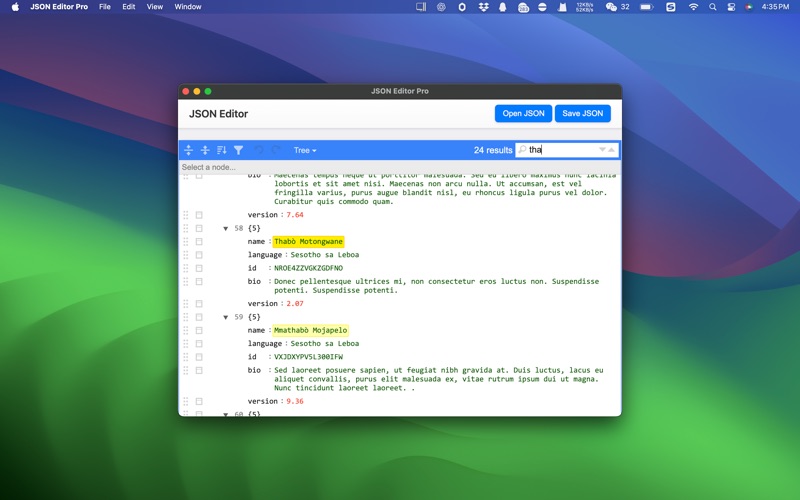Click the collapse all fields icon
Viewport: 800px width, 500px height.
[x=205, y=150]
